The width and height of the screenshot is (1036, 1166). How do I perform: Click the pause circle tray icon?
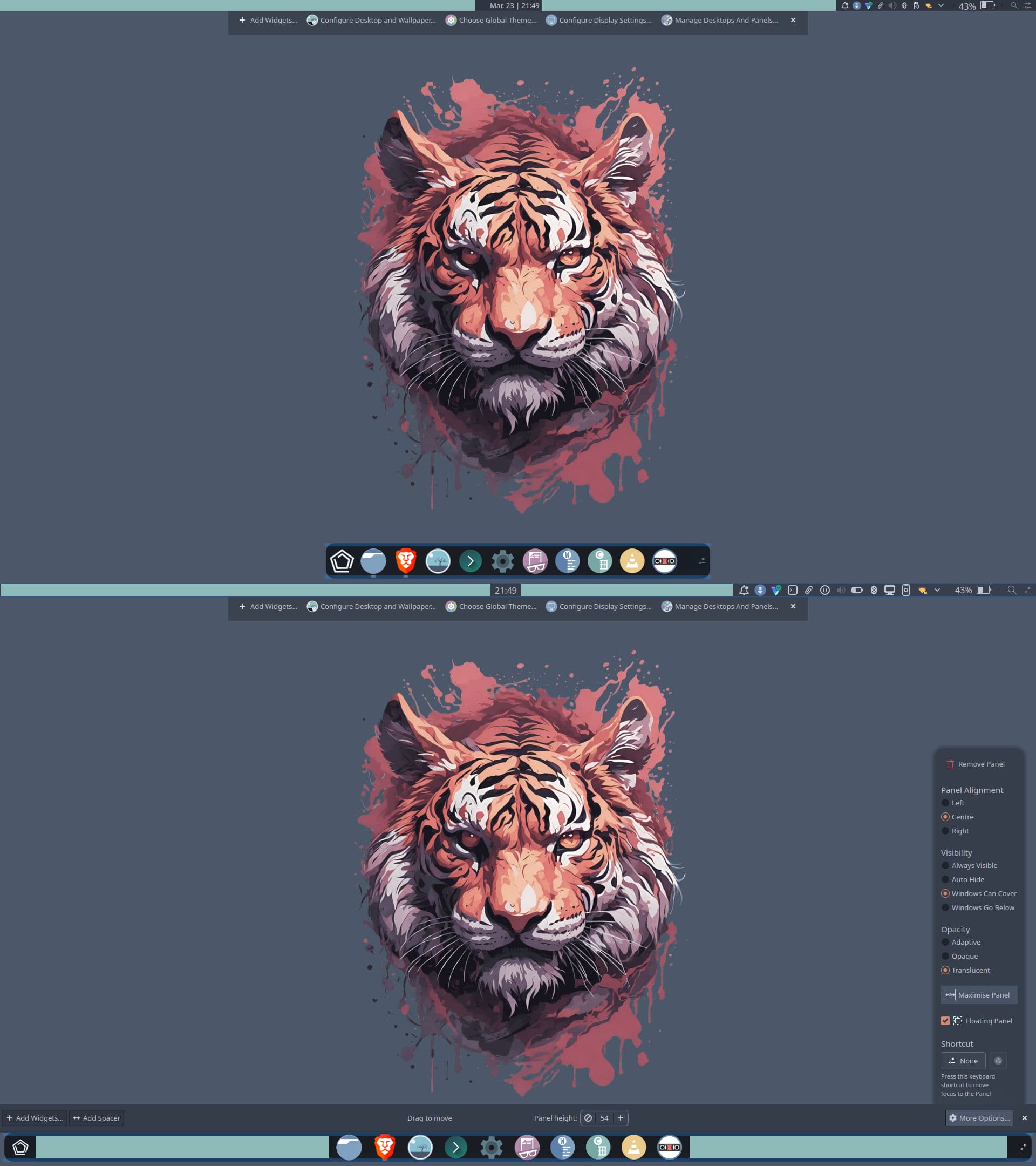click(824, 591)
